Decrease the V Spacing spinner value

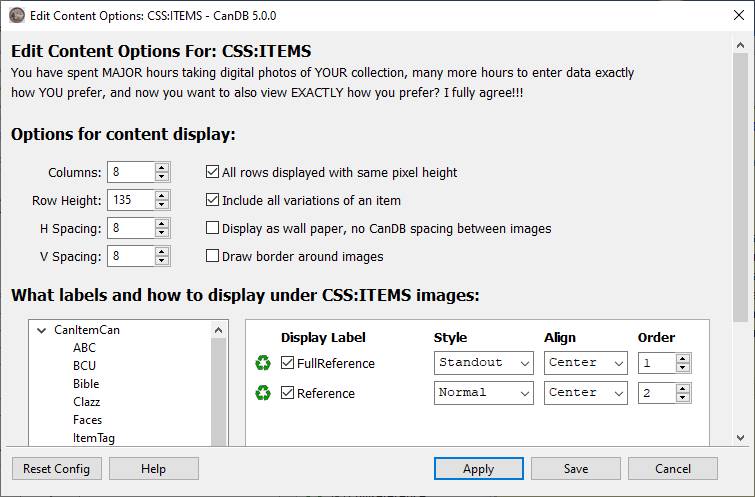pyautogui.click(x=162, y=261)
